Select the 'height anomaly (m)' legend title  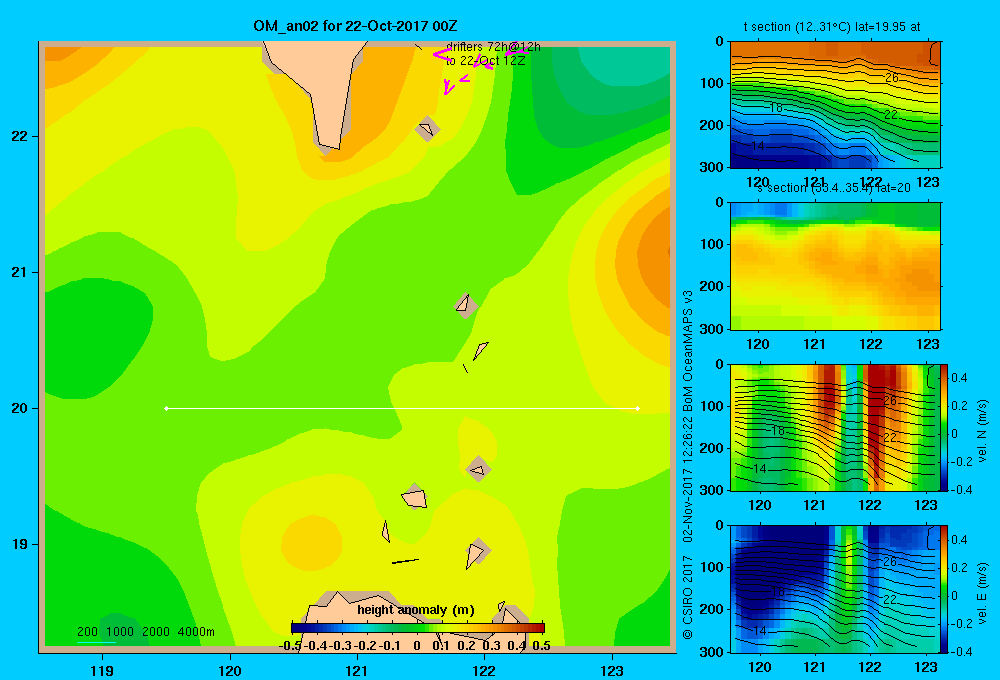416,610
